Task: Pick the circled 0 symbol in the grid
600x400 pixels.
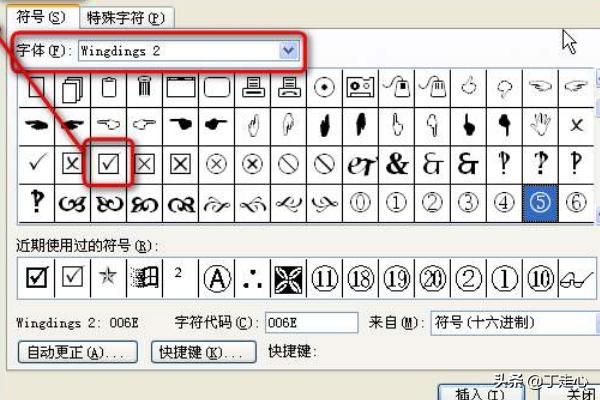Action: point(360,202)
